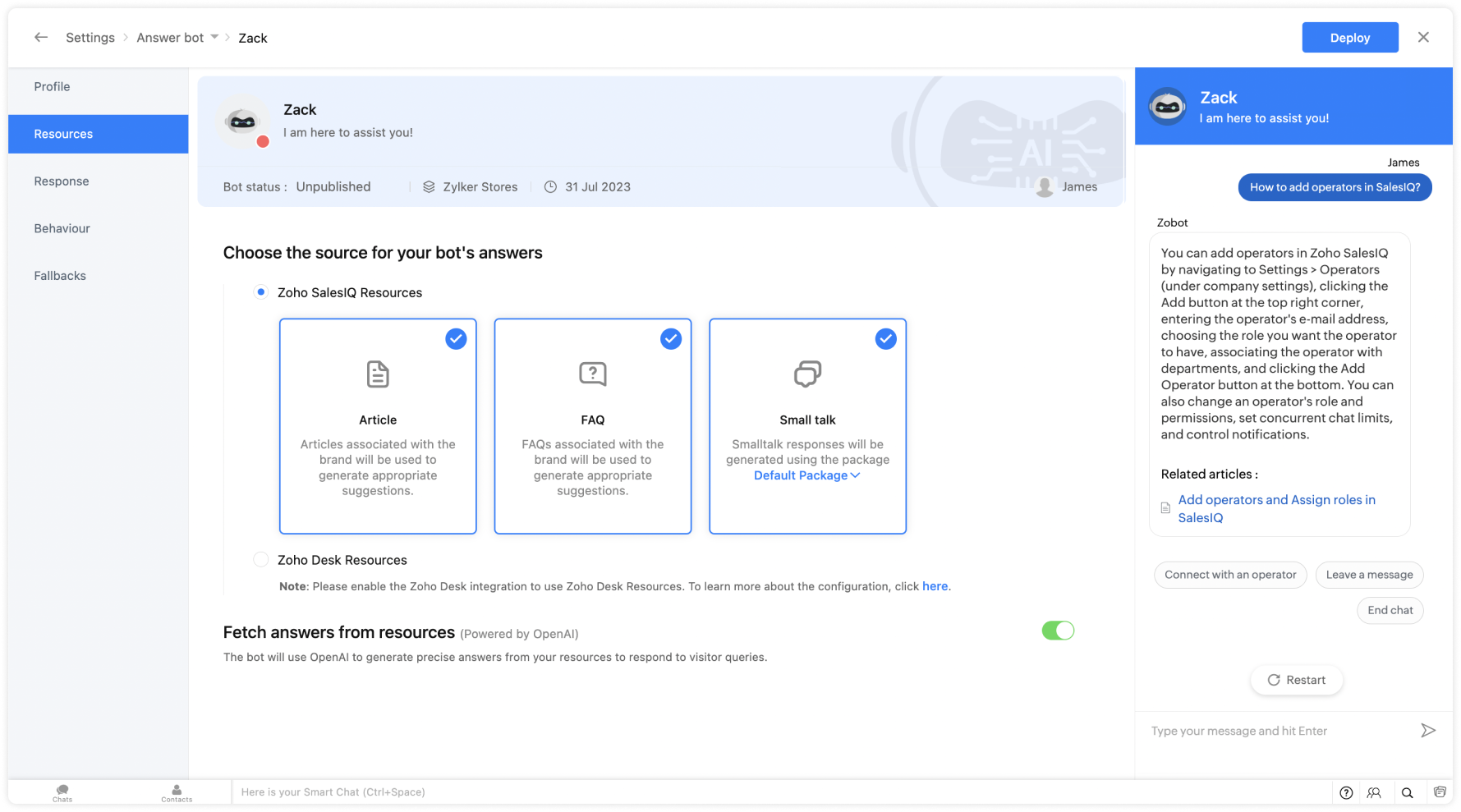1461x812 pixels.
Task: Expand the Default Package dropdown
Action: 806,475
